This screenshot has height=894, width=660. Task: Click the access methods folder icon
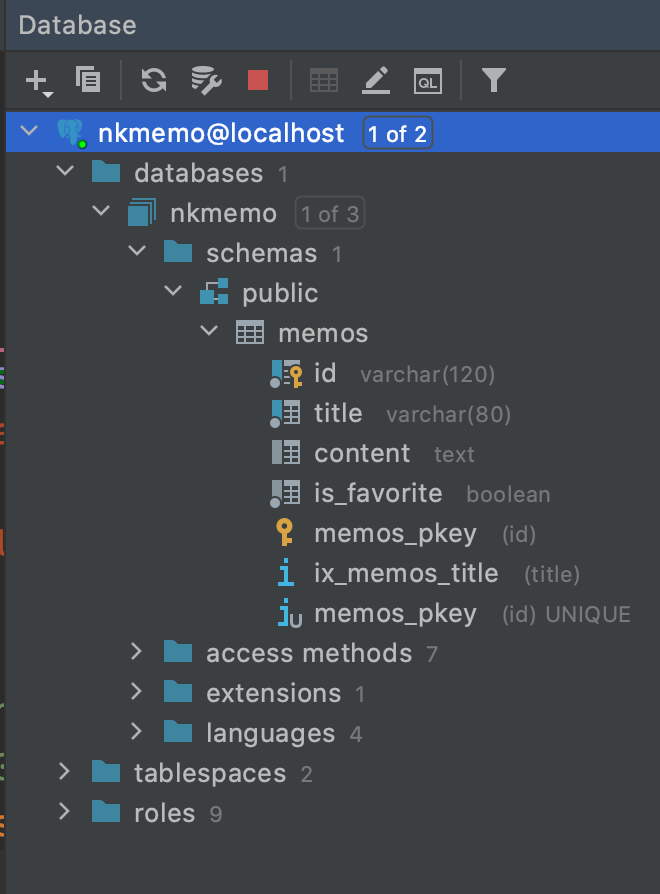tap(178, 652)
